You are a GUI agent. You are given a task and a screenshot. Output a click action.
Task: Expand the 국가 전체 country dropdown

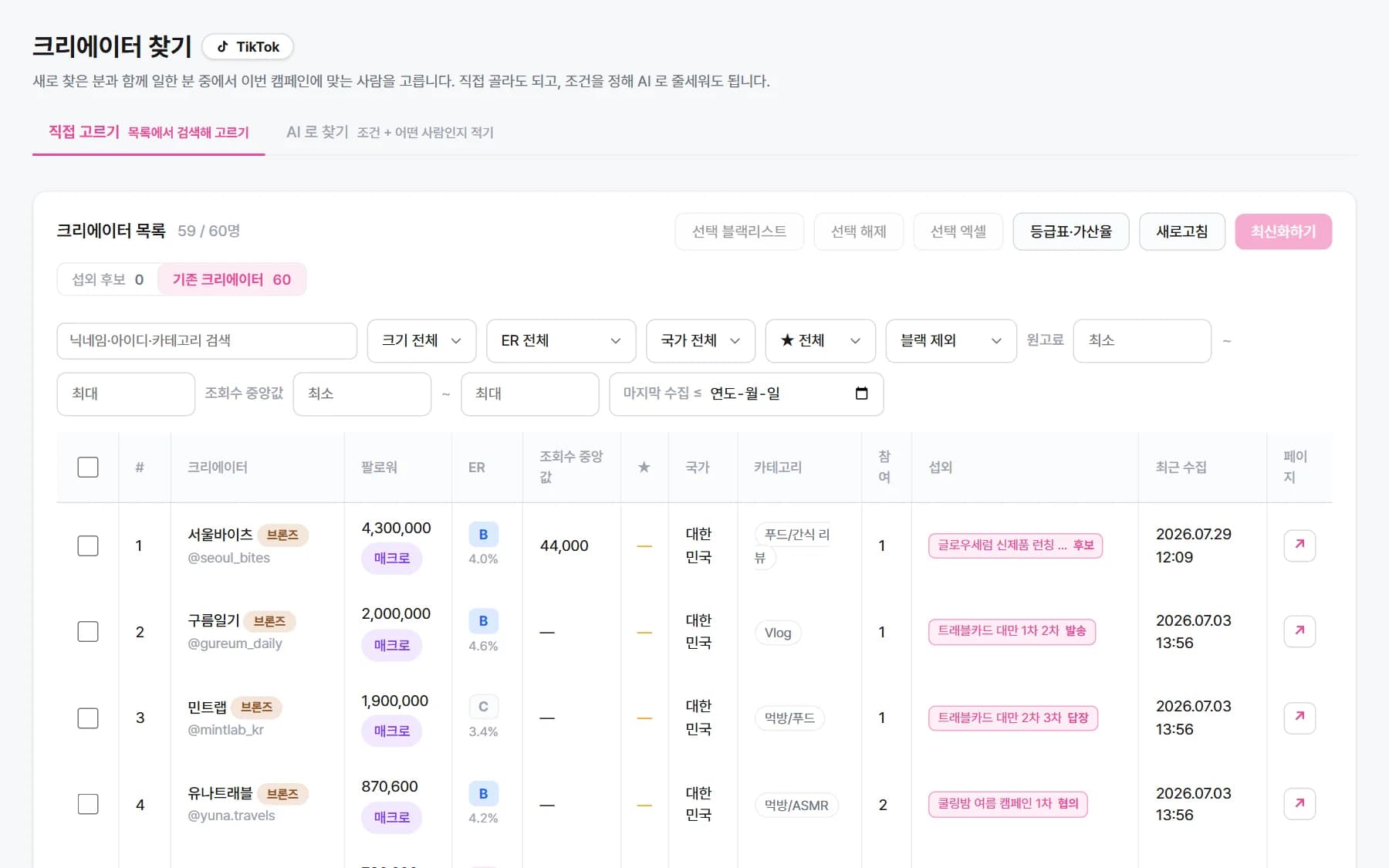pyautogui.click(x=701, y=340)
